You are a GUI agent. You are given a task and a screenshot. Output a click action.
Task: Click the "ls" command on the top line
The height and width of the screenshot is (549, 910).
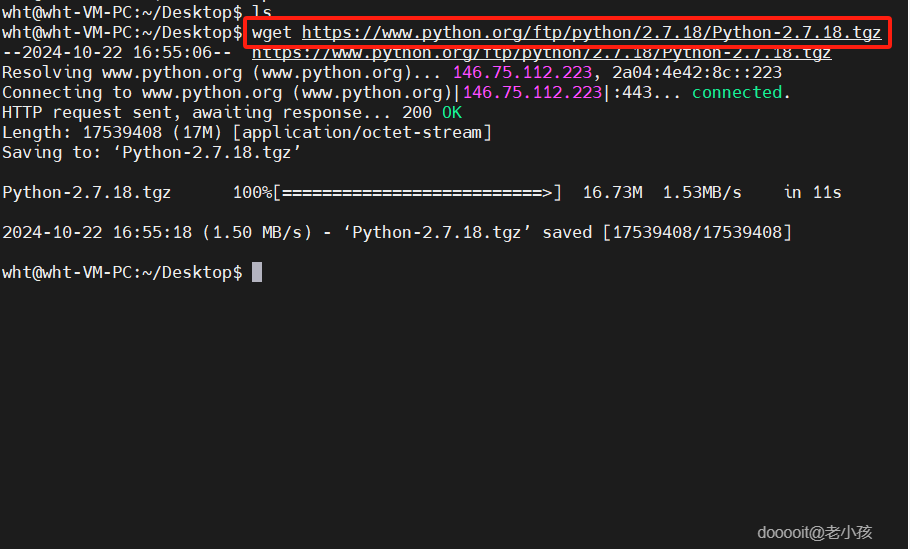click(262, 11)
